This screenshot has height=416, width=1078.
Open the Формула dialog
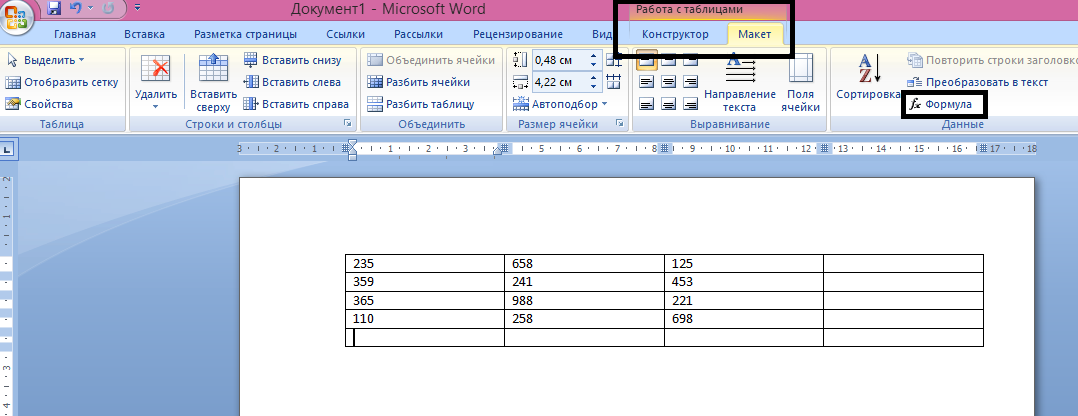(940, 105)
